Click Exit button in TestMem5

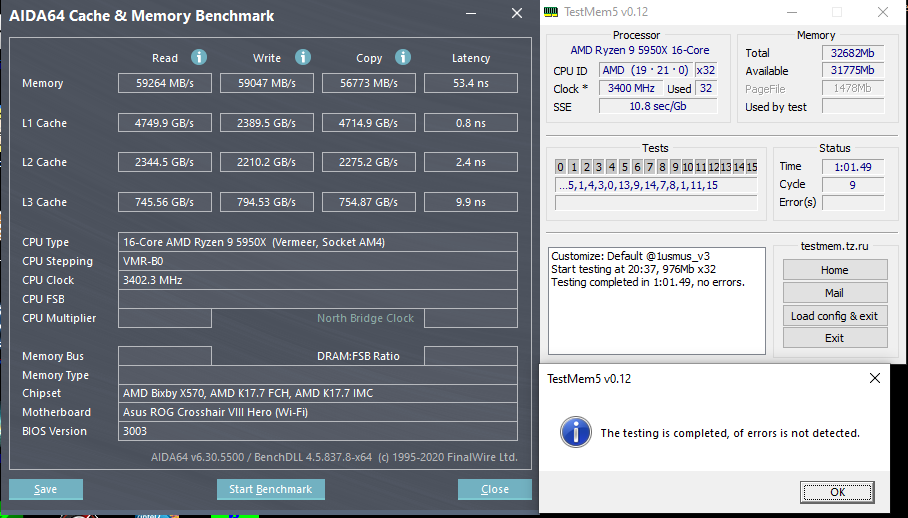[835, 338]
